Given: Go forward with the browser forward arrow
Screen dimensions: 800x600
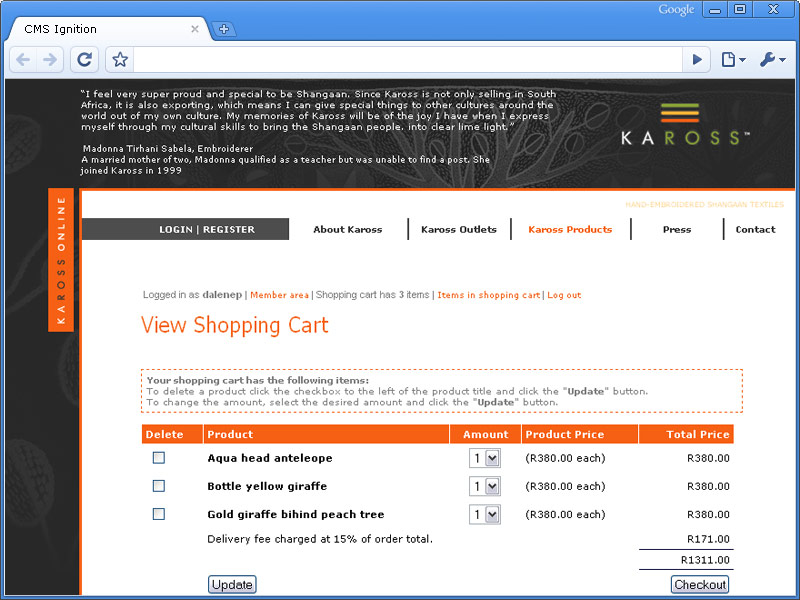Looking at the screenshot, I should (50, 60).
